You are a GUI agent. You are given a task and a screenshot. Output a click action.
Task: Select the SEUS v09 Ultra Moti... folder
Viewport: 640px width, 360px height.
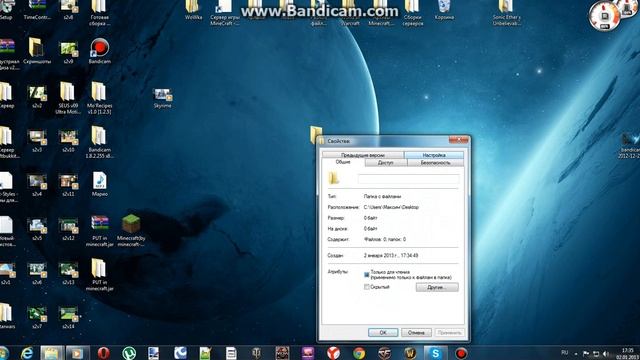pos(68,97)
